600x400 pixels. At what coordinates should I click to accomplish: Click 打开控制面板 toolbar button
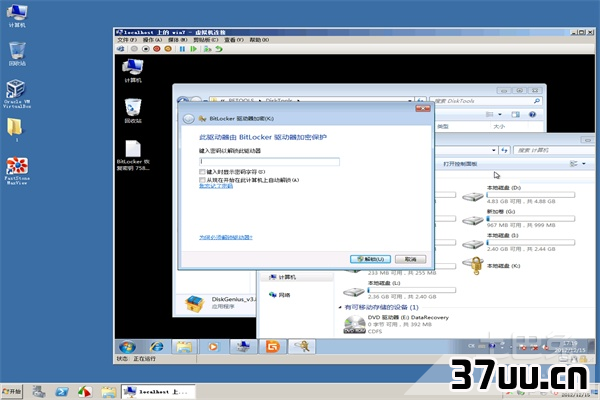pyautogui.click(x=460, y=164)
